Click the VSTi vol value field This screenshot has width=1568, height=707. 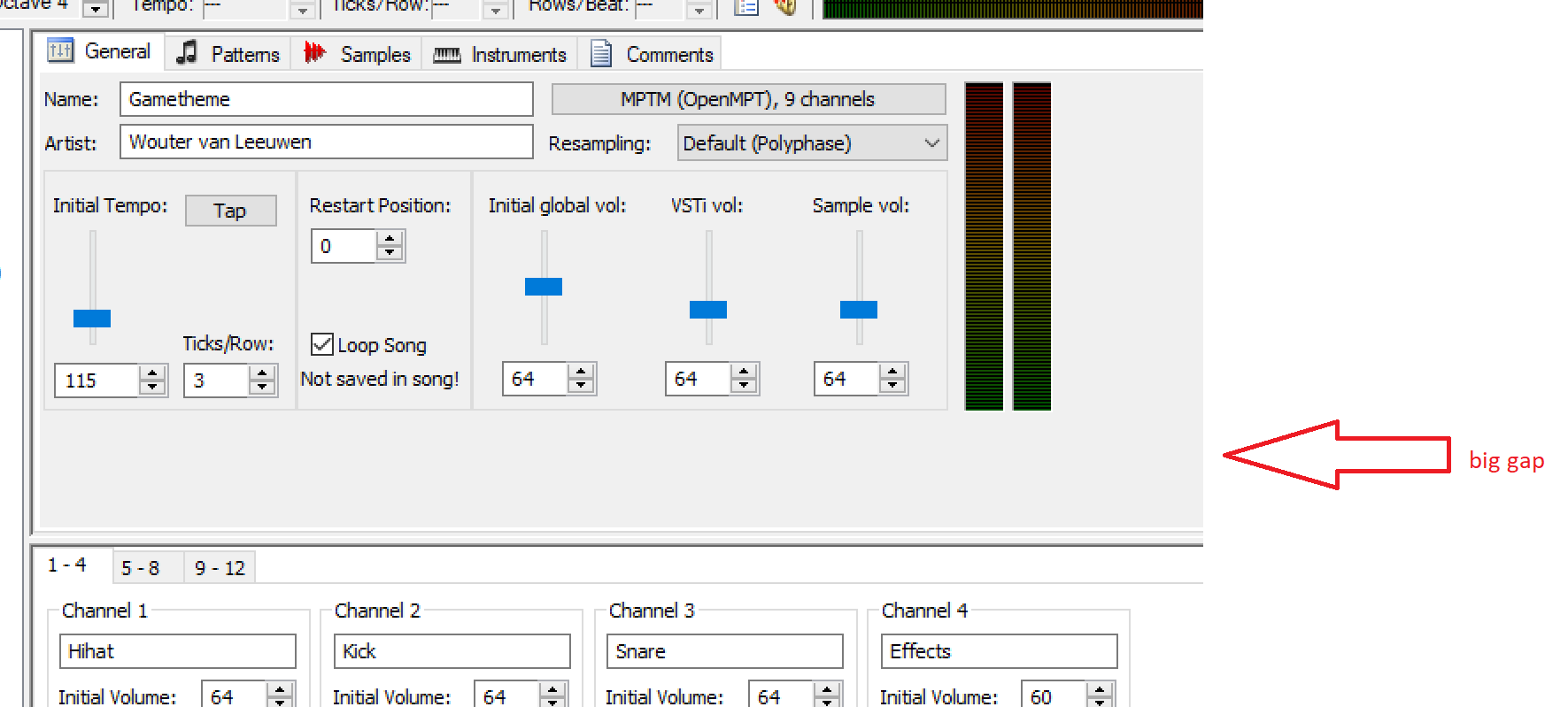[699, 379]
